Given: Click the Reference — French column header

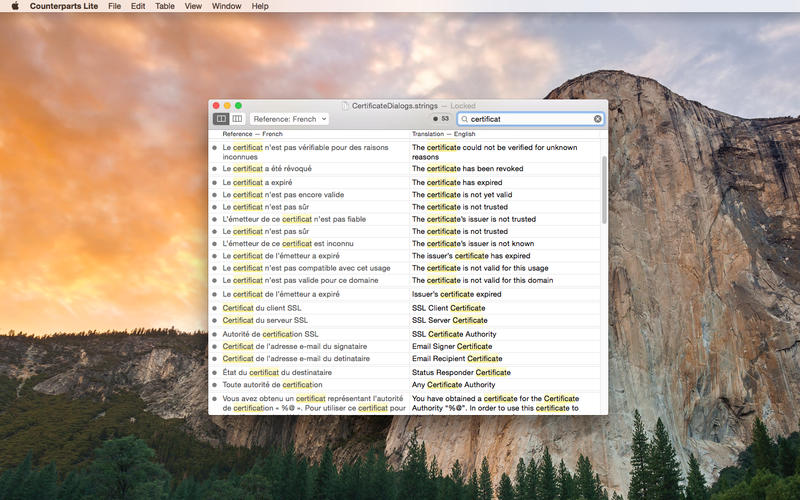Looking at the screenshot, I should click(252, 133).
